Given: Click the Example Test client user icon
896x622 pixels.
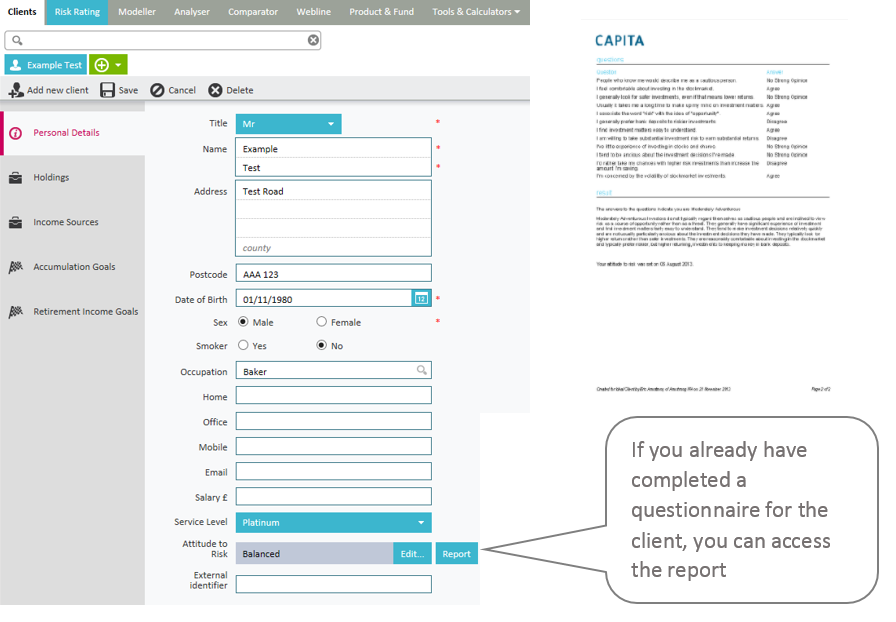Looking at the screenshot, I should (16, 65).
